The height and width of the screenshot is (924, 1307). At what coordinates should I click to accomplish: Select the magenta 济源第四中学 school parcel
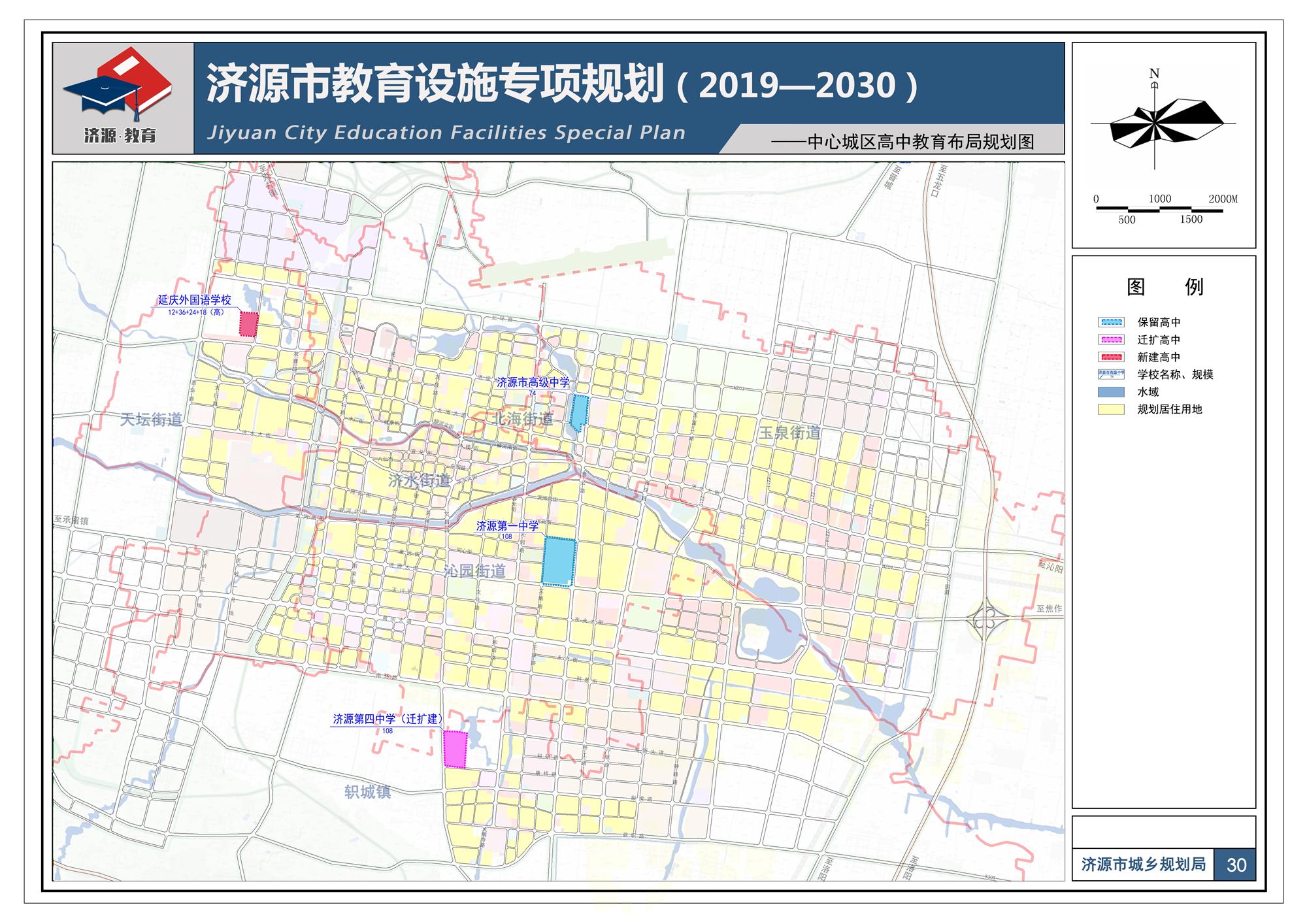pyautogui.click(x=455, y=749)
